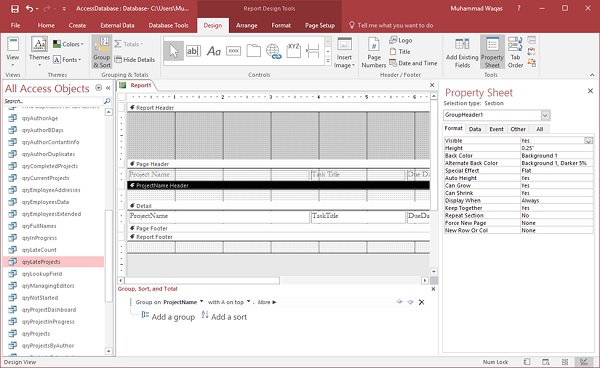
Task: Open the 'with A on top' dropdown
Action: coord(248,301)
